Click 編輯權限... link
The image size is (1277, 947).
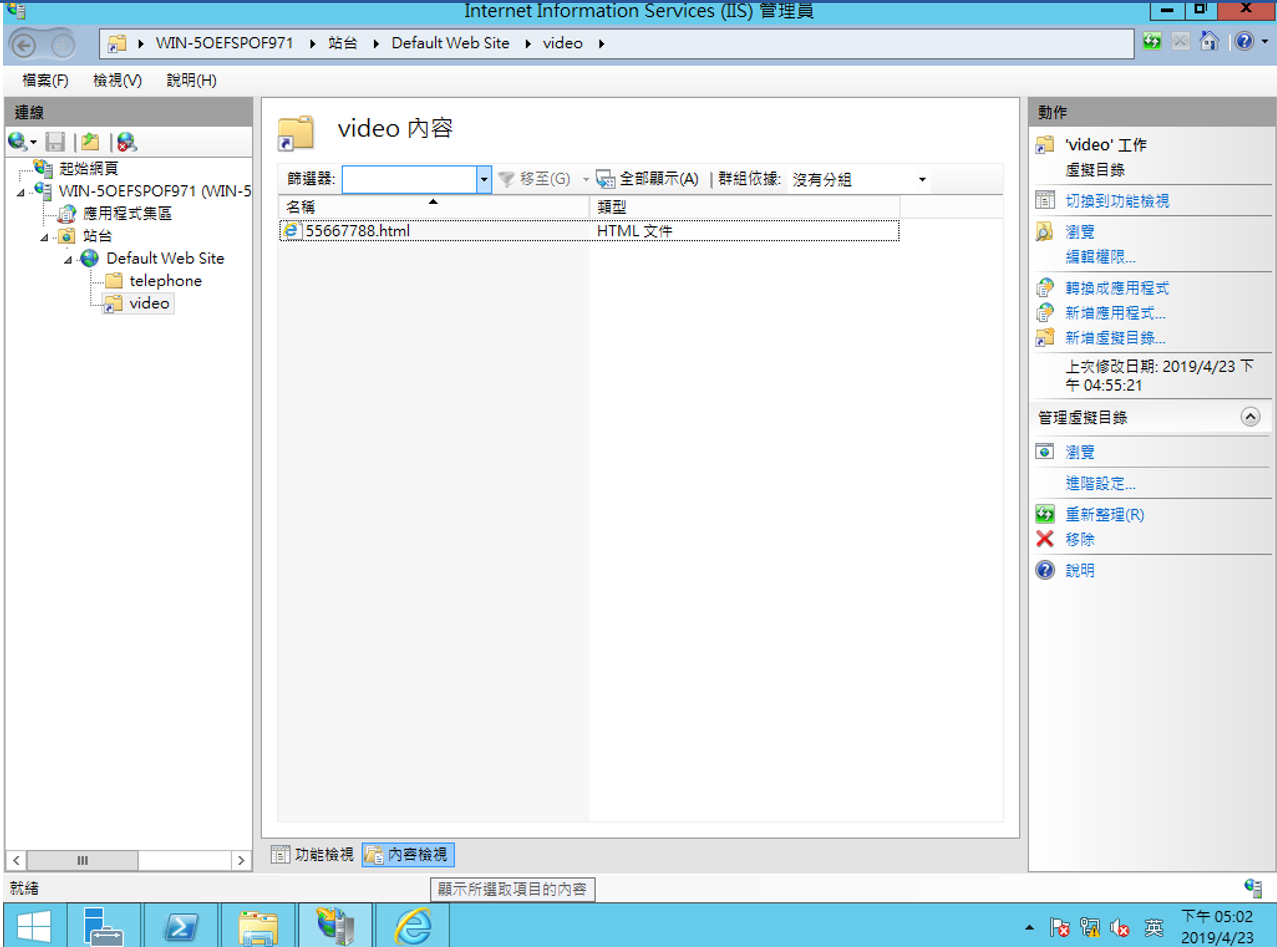[1100, 257]
